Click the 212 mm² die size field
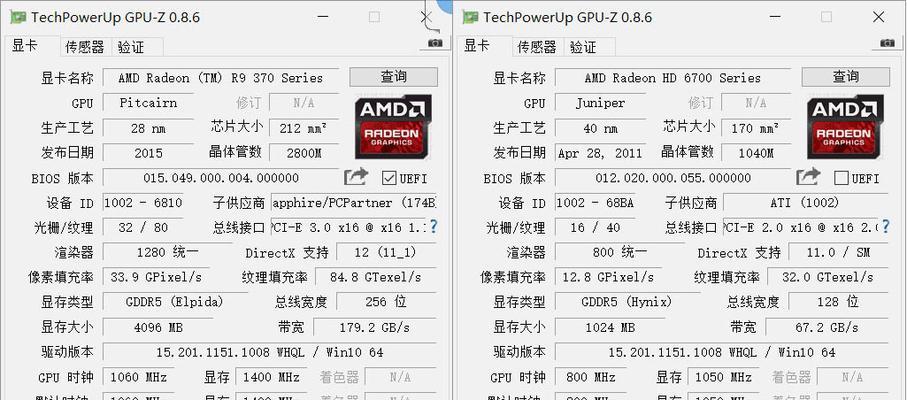 (304, 128)
